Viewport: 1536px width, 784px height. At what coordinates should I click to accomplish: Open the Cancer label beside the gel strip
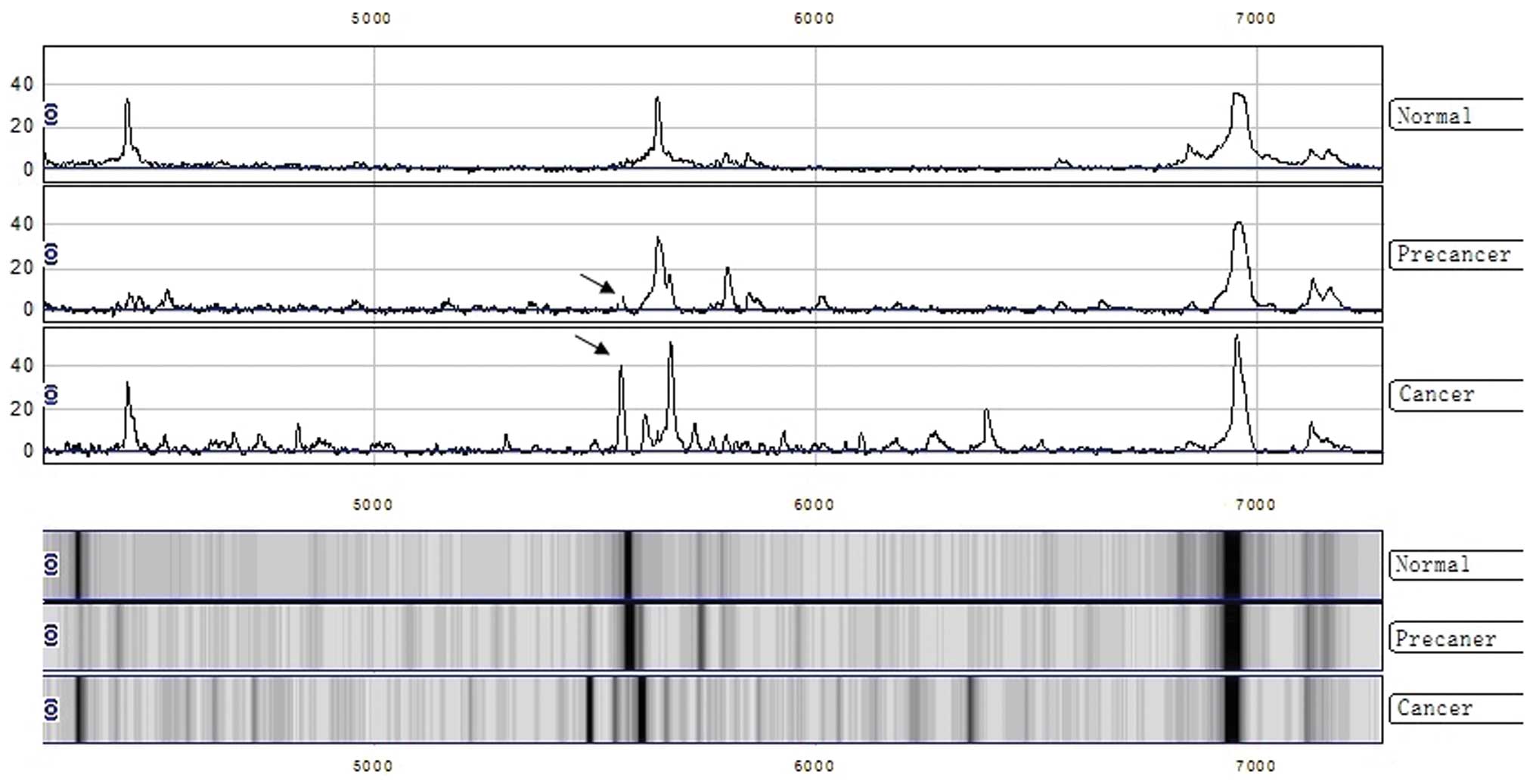click(x=1434, y=708)
